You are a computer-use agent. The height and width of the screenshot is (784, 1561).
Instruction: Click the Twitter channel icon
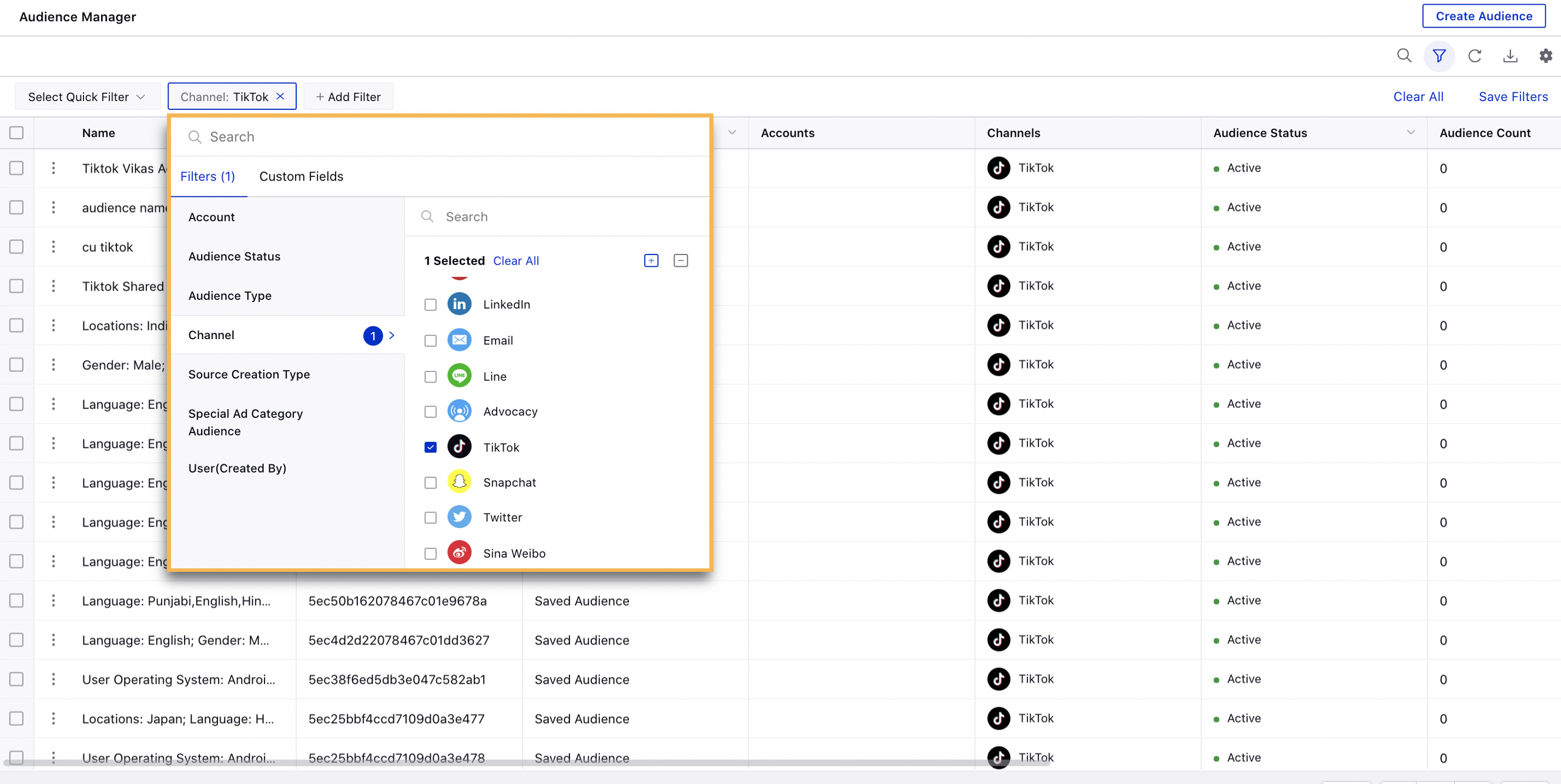pyautogui.click(x=459, y=517)
